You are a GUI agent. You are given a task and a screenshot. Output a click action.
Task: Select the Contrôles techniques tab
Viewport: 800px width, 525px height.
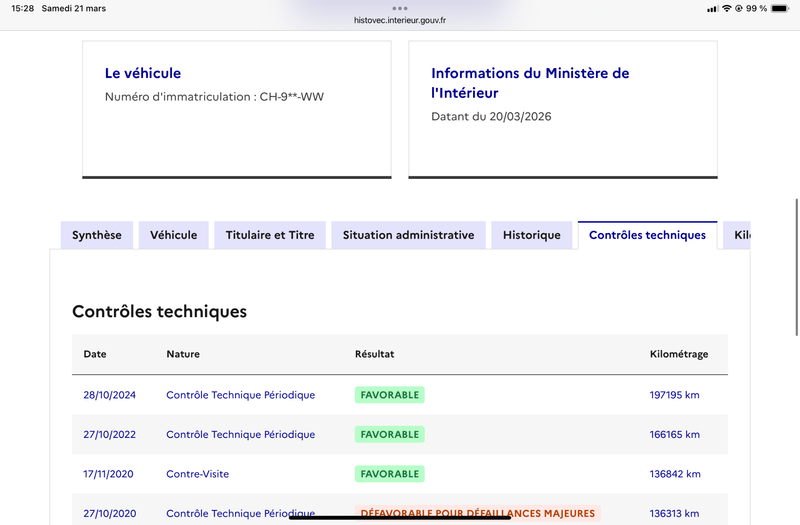coord(647,235)
